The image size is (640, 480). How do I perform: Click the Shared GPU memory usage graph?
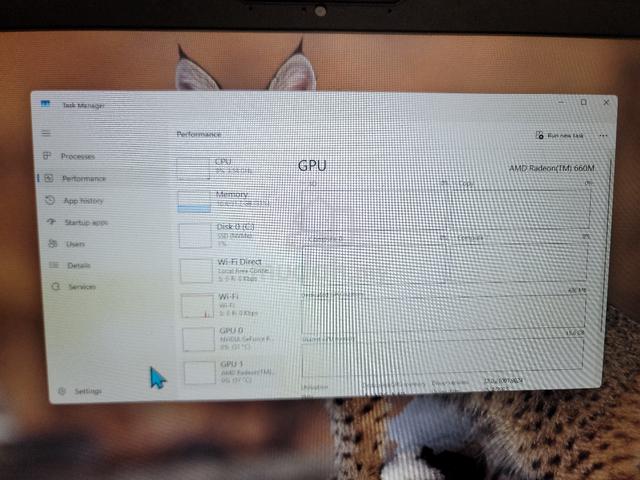click(x=442, y=357)
